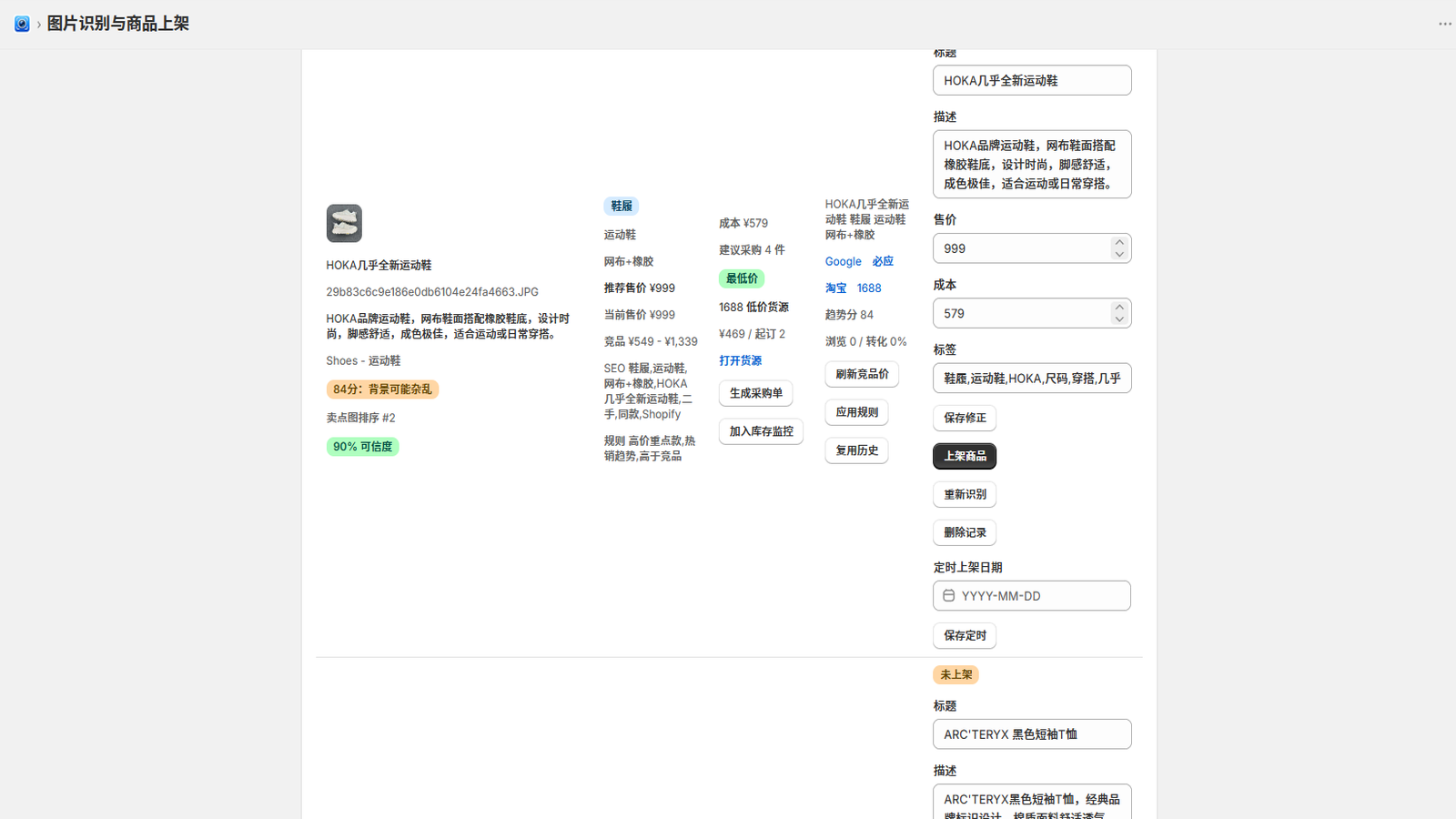Apply rules via 应用规则 button
Screen dimensions: 1456x819
[x=856, y=412]
